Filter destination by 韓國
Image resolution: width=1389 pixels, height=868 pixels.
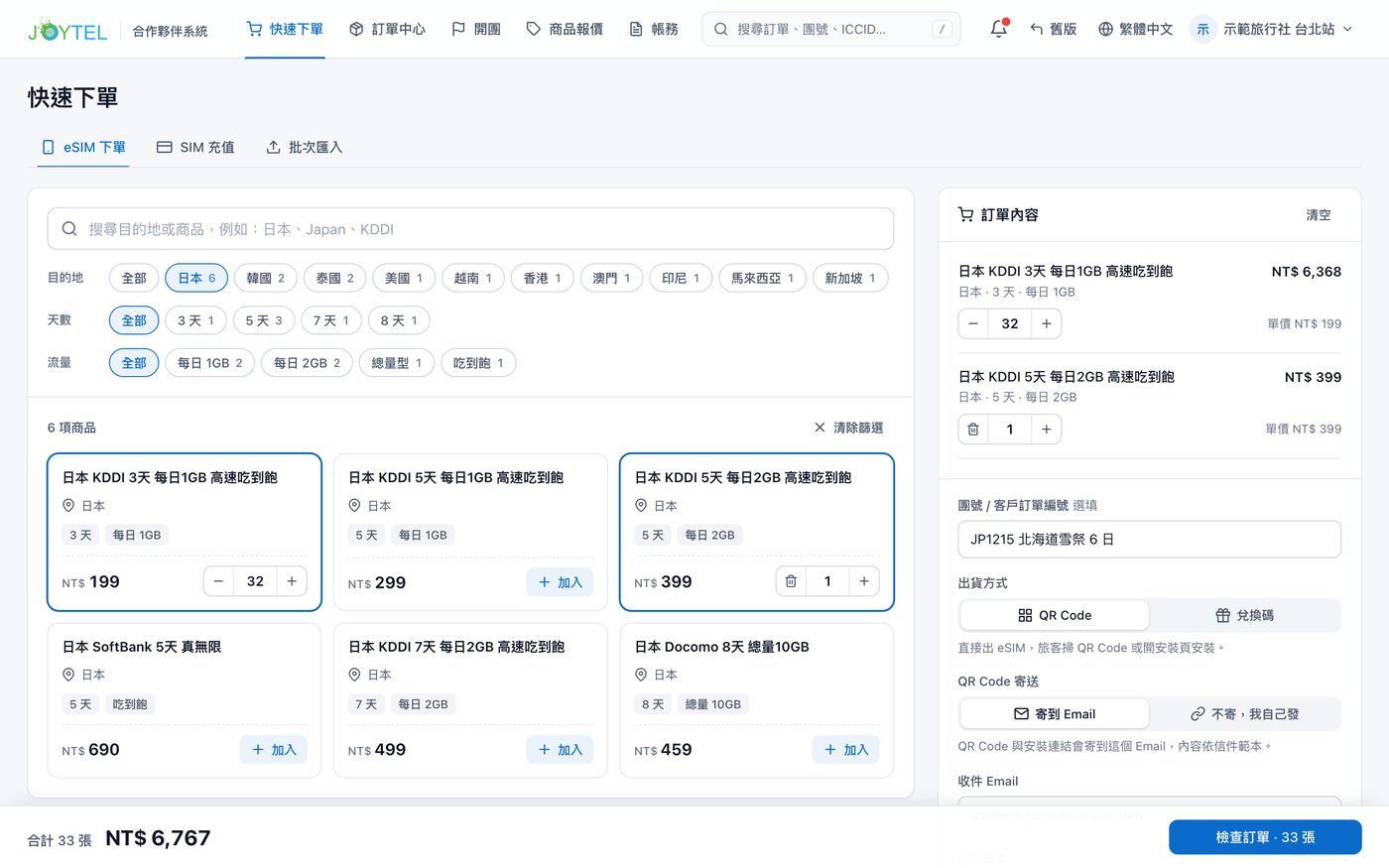point(266,278)
